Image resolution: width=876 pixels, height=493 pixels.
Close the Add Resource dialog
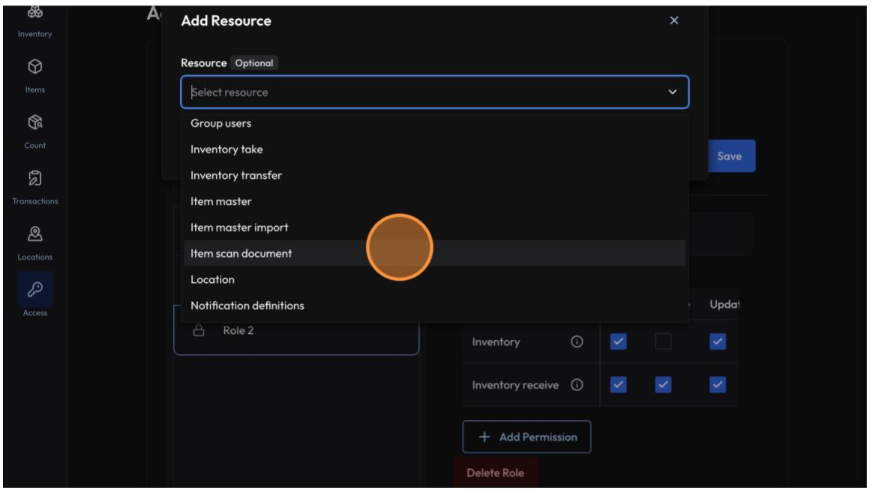click(x=674, y=20)
